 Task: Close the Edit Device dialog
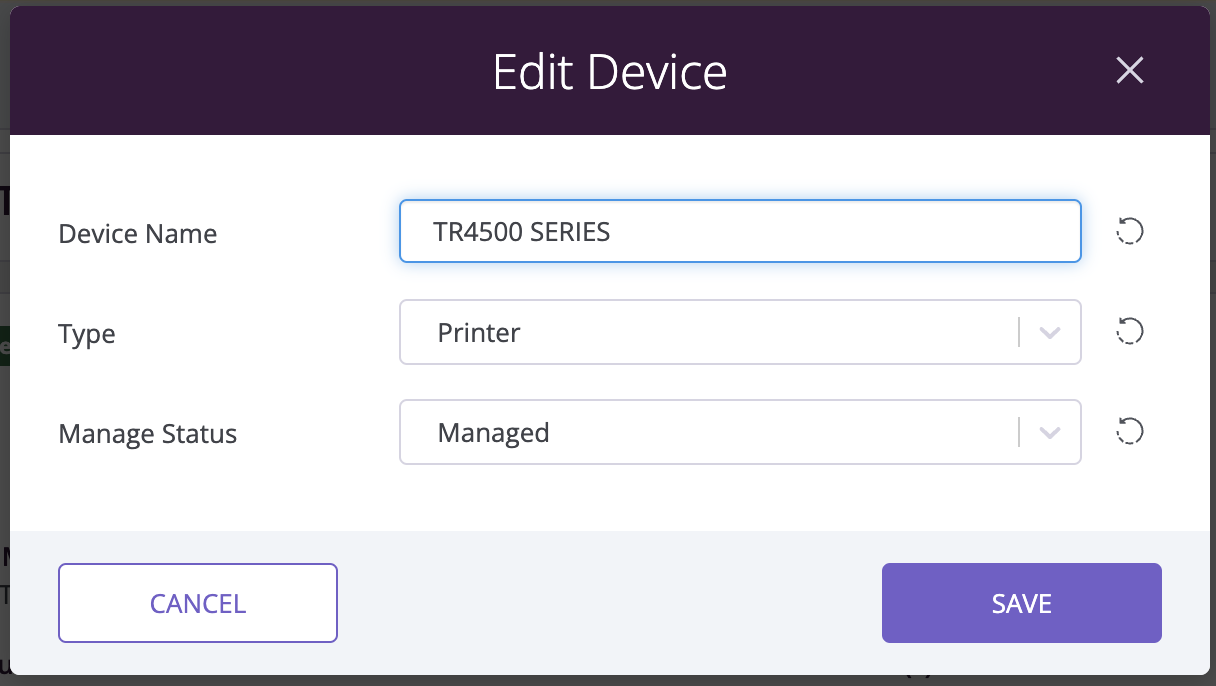tap(1130, 70)
